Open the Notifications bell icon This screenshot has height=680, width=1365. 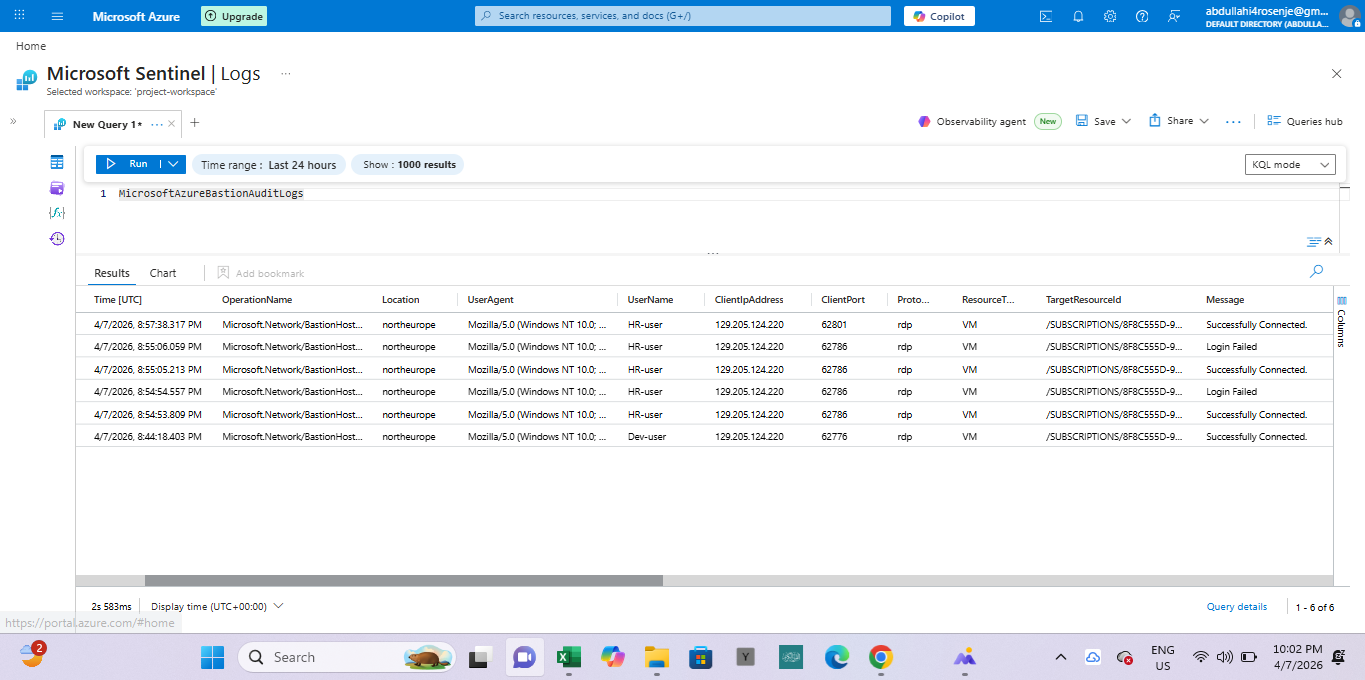1078,16
